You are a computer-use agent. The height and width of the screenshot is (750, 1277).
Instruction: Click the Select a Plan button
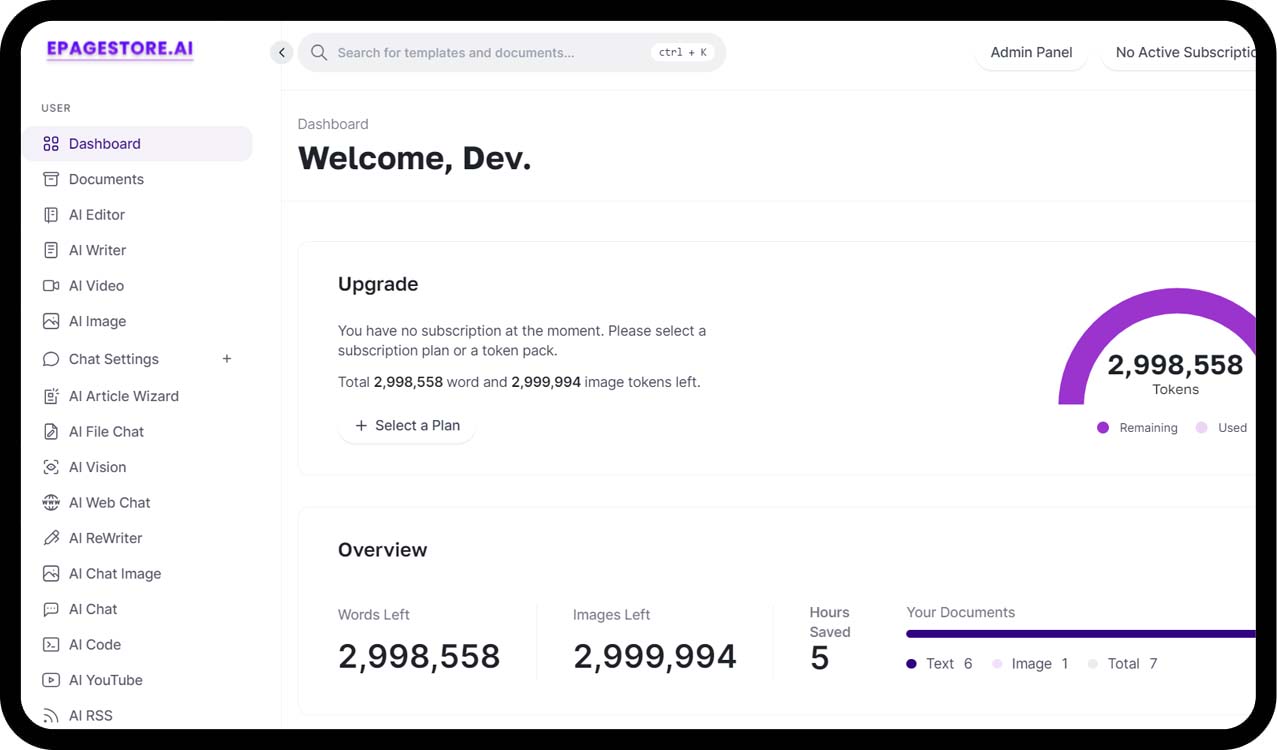[x=407, y=425]
